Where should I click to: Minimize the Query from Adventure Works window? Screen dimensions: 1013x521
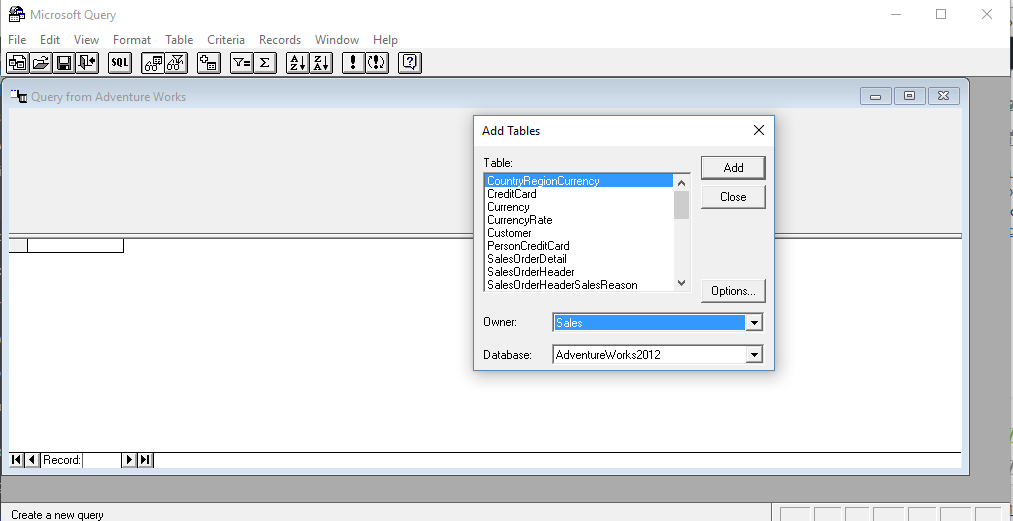pyautogui.click(x=876, y=96)
